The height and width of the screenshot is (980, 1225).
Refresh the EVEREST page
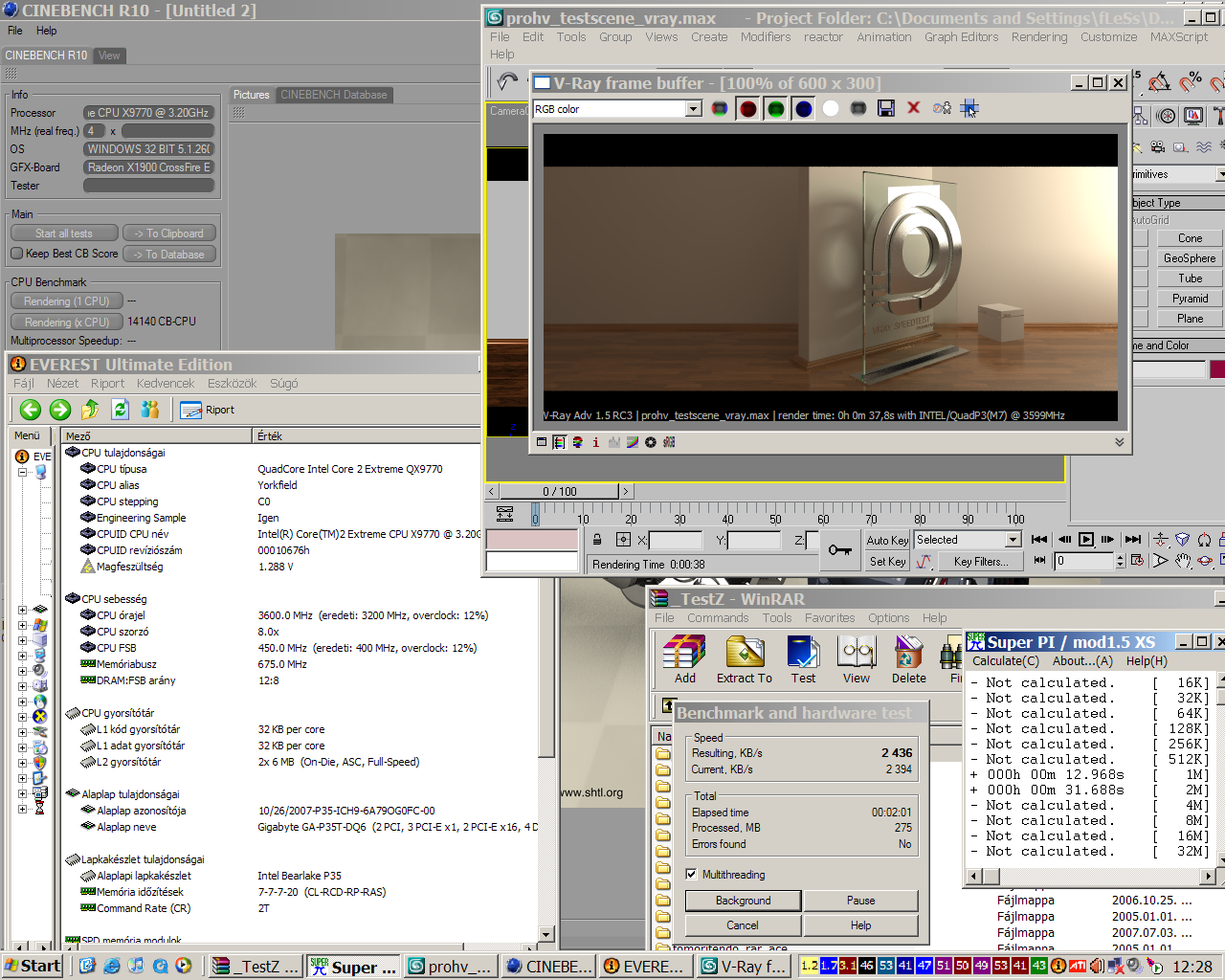coord(120,410)
